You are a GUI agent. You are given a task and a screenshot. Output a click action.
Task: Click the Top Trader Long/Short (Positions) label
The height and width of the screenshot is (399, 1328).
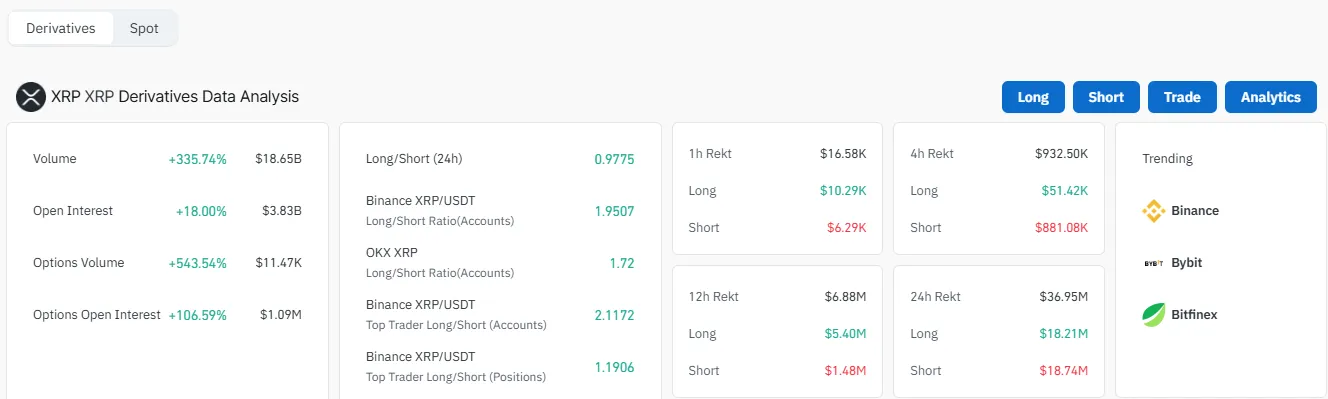[456, 377]
